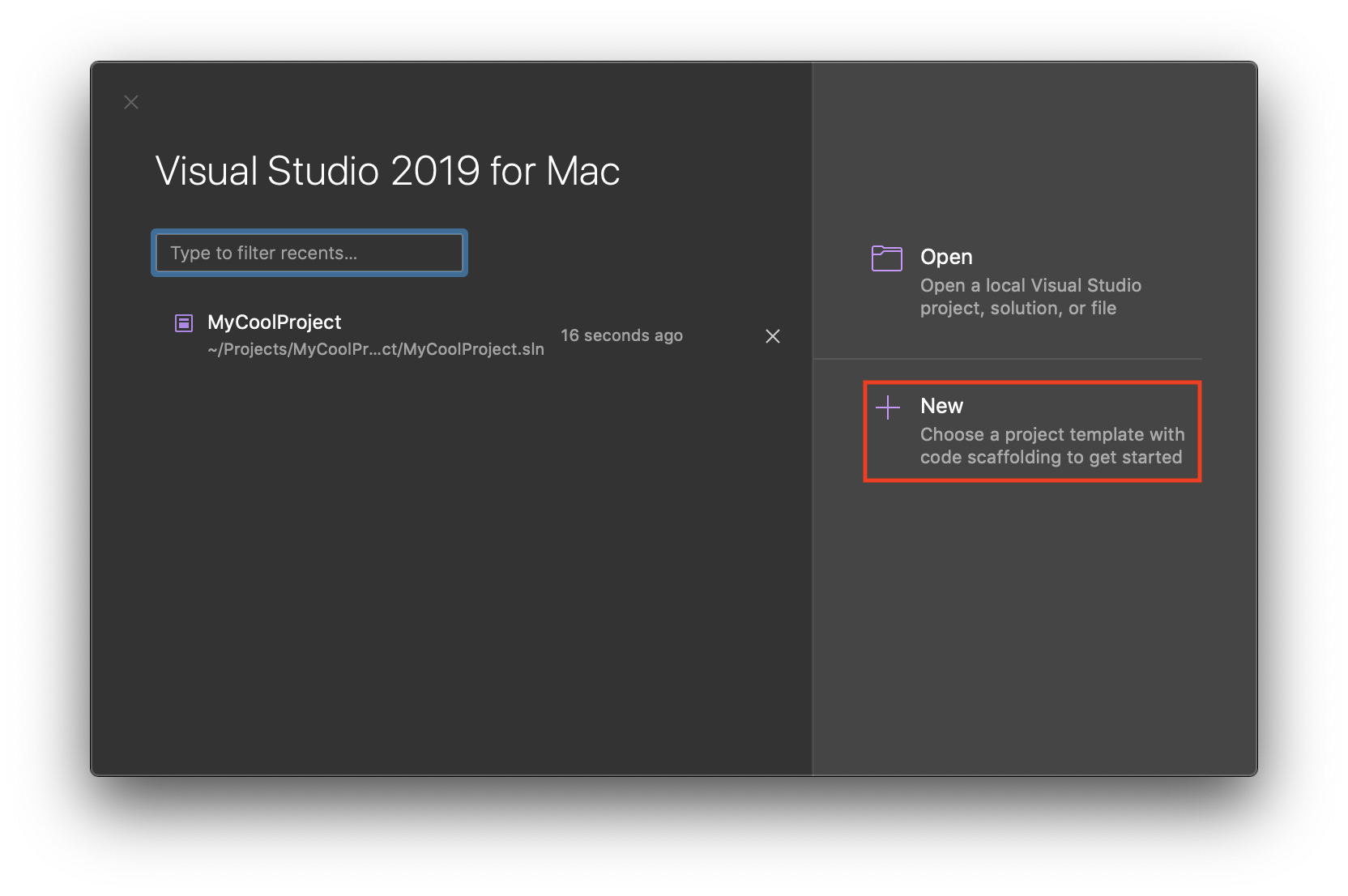The height and width of the screenshot is (896, 1348).
Task: Click the folder icon next to Open
Action: (887, 258)
